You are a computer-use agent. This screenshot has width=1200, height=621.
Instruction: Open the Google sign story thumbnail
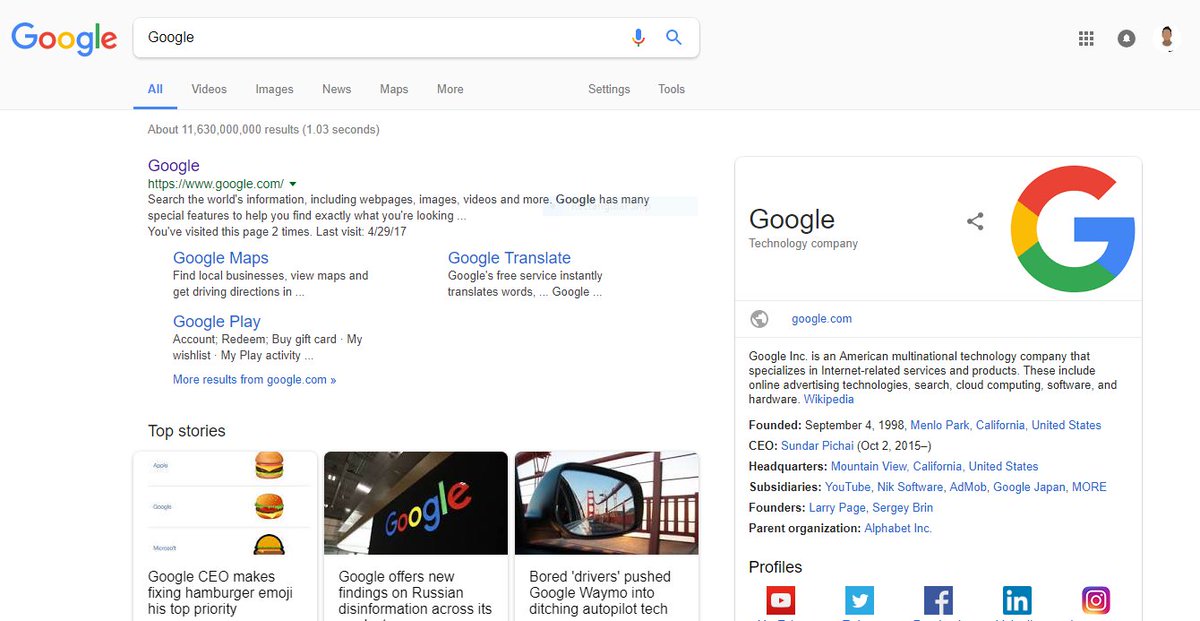[x=416, y=503]
